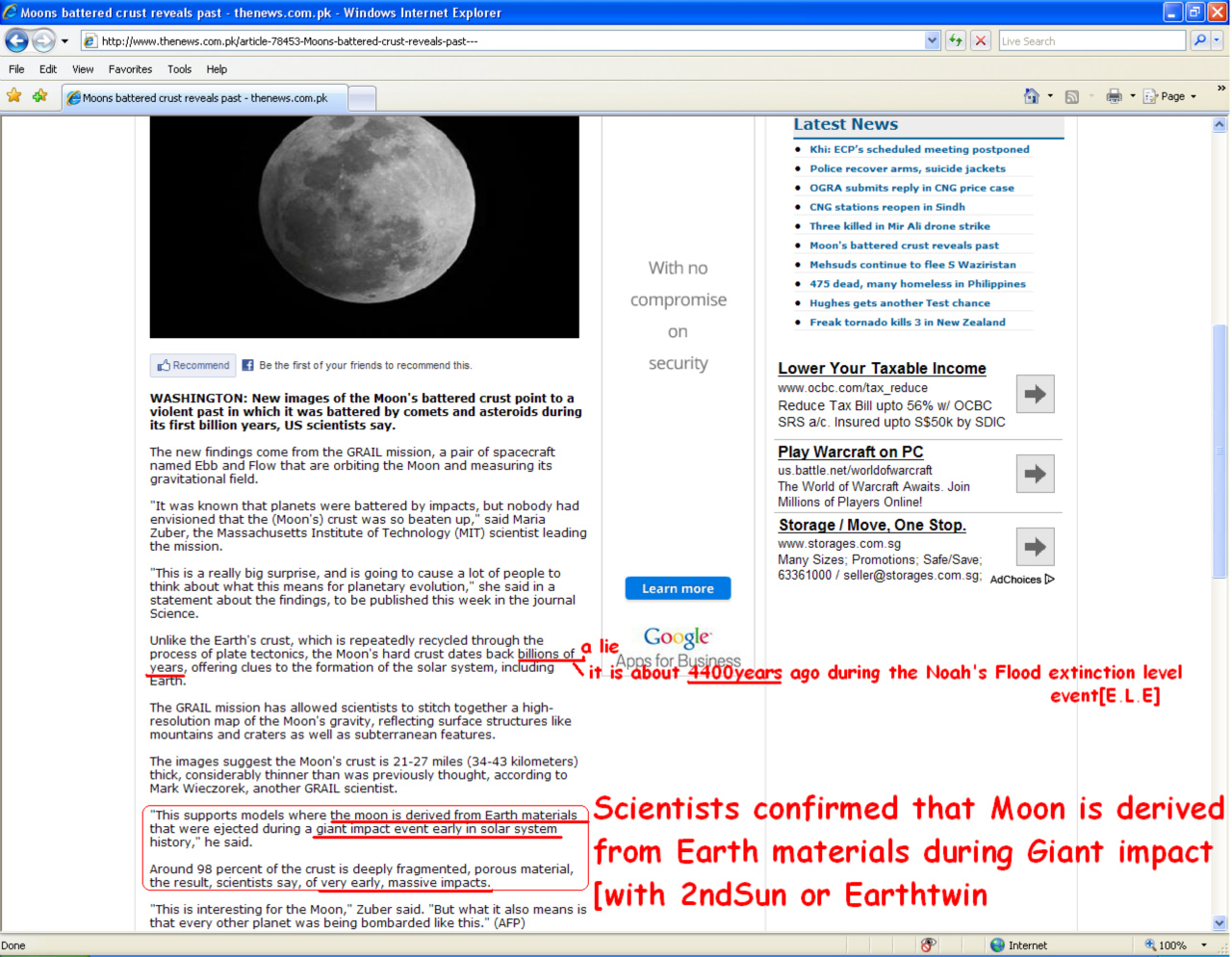Screen dimensions: 1232x957
Task: Click the address bar URL field
Action: tap(501, 40)
